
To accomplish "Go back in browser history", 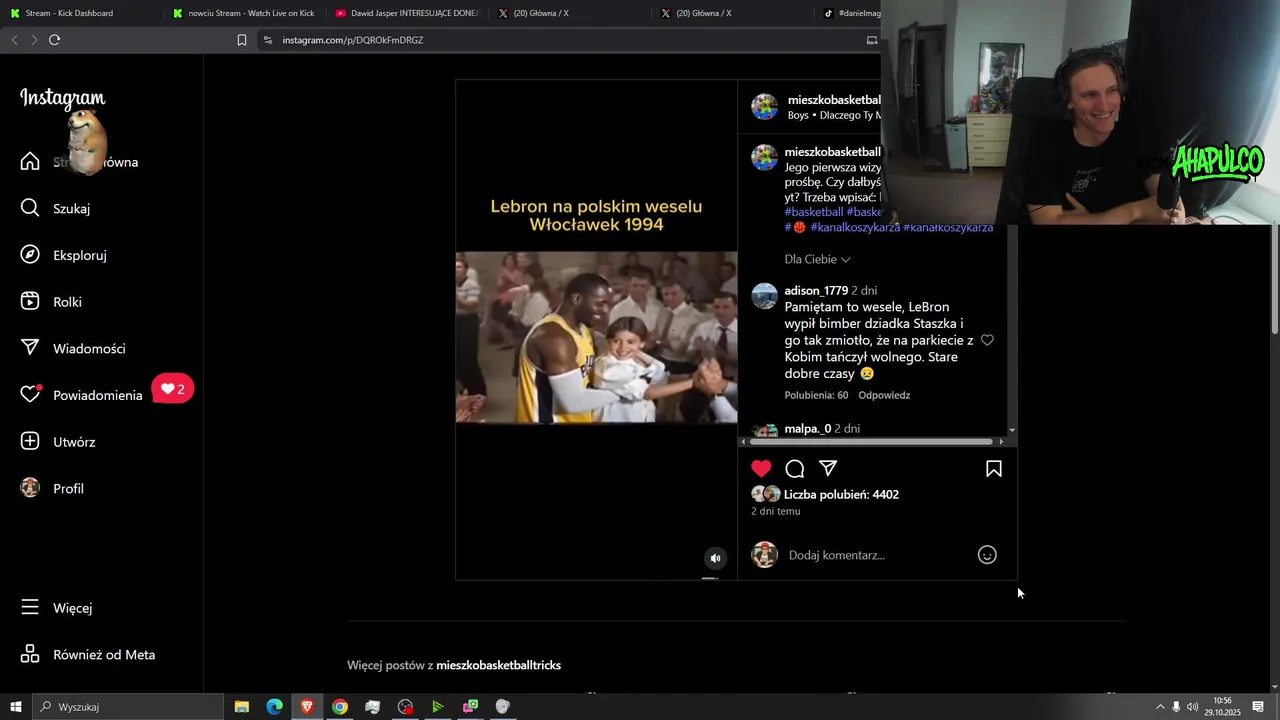I will coord(14,40).
